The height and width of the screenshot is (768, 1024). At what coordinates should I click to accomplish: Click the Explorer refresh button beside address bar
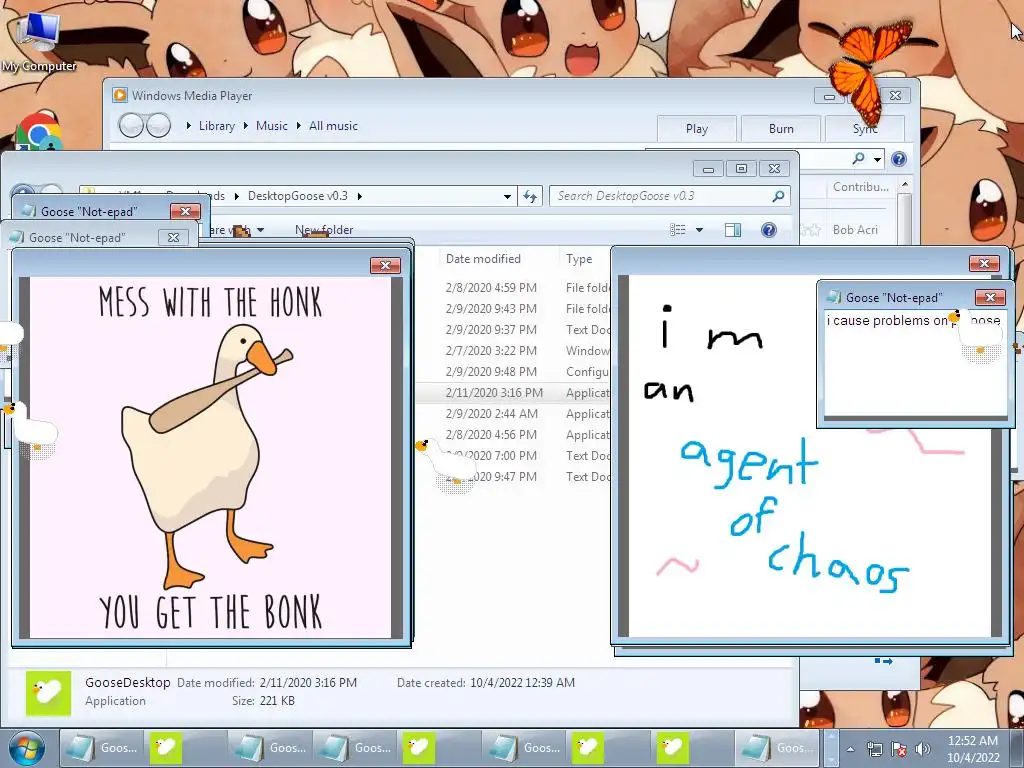[530, 196]
